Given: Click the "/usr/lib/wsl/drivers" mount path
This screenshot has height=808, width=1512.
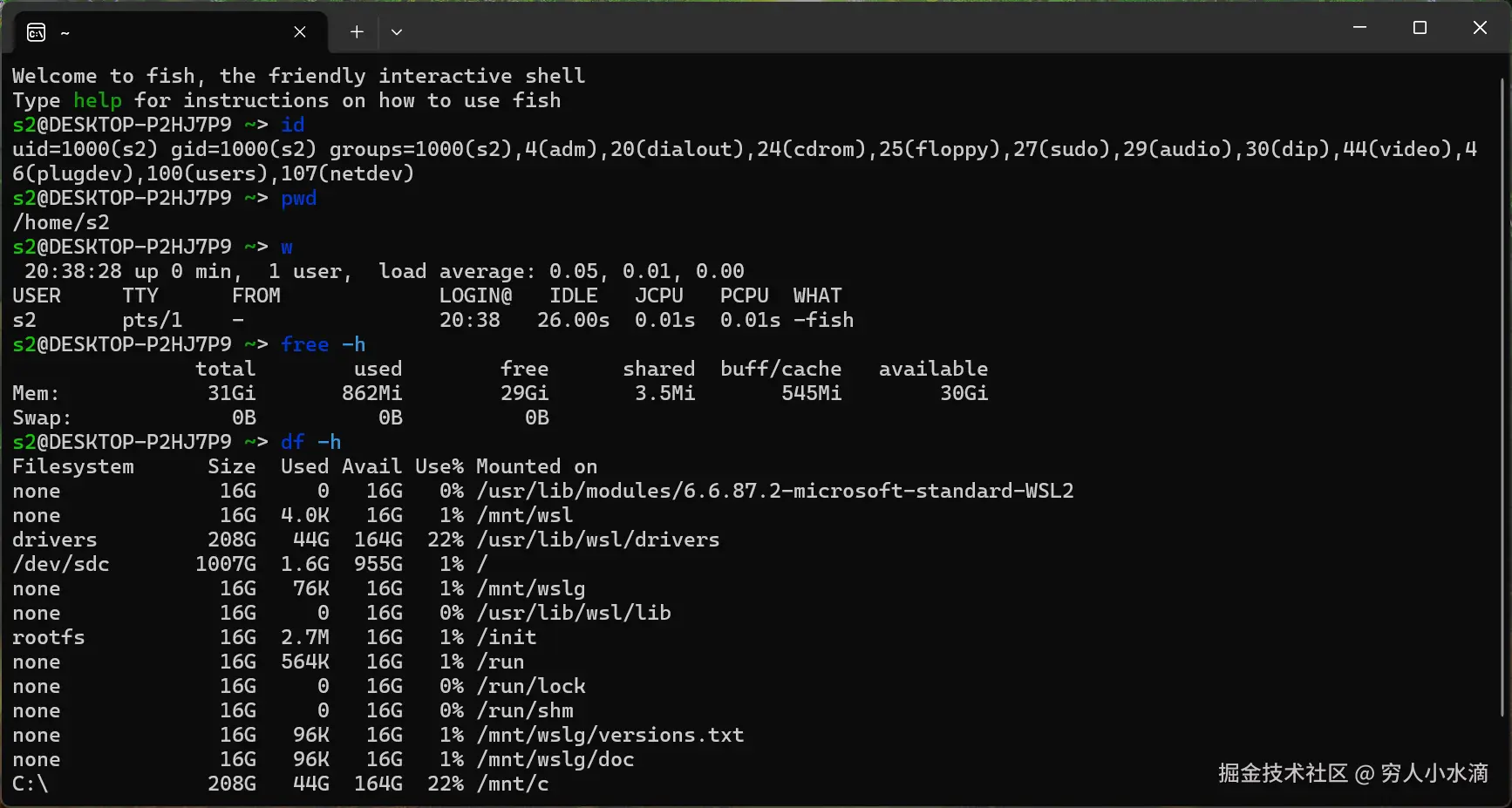Looking at the screenshot, I should [x=598, y=540].
